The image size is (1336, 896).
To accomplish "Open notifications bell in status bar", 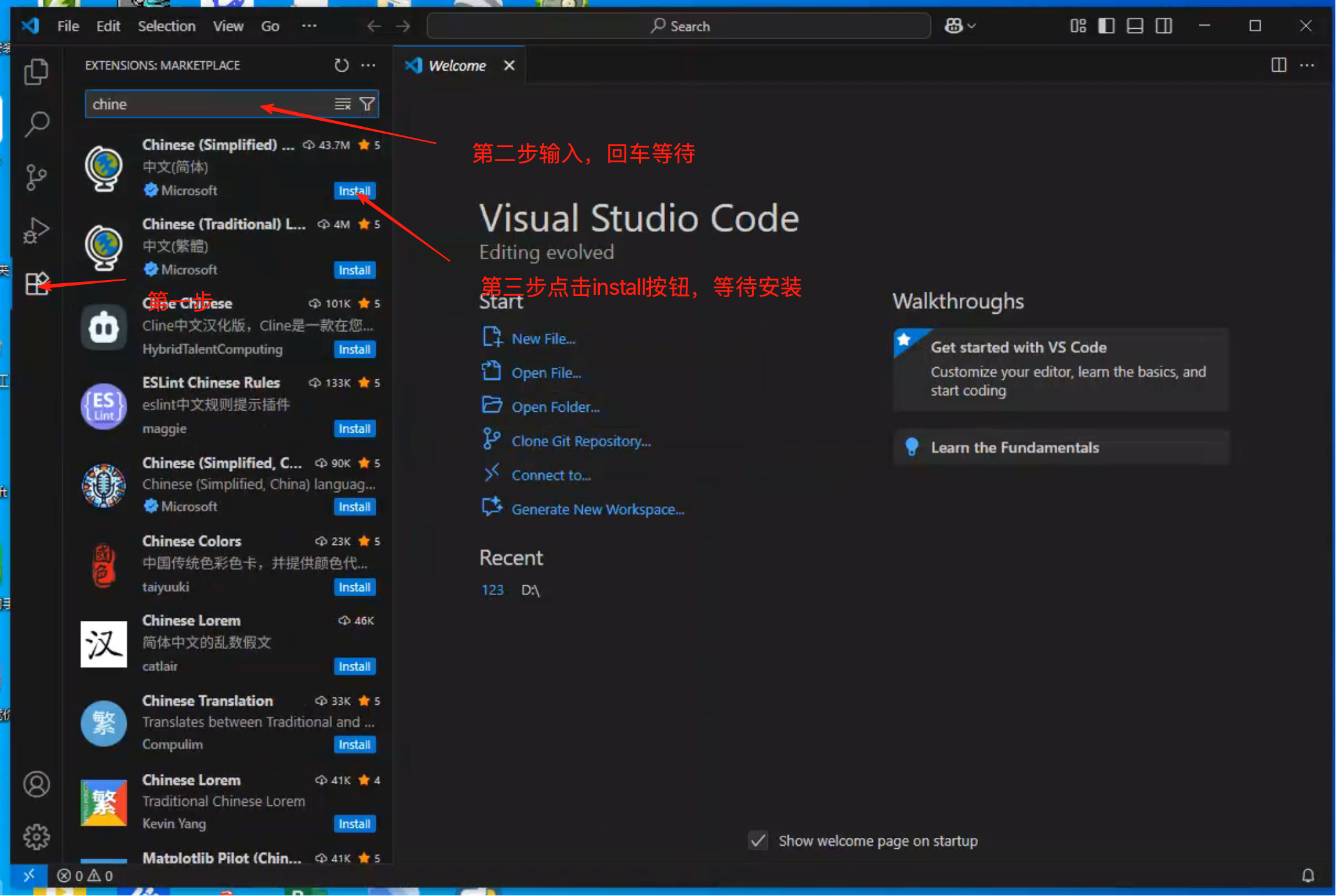I will (x=1308, y=875).
